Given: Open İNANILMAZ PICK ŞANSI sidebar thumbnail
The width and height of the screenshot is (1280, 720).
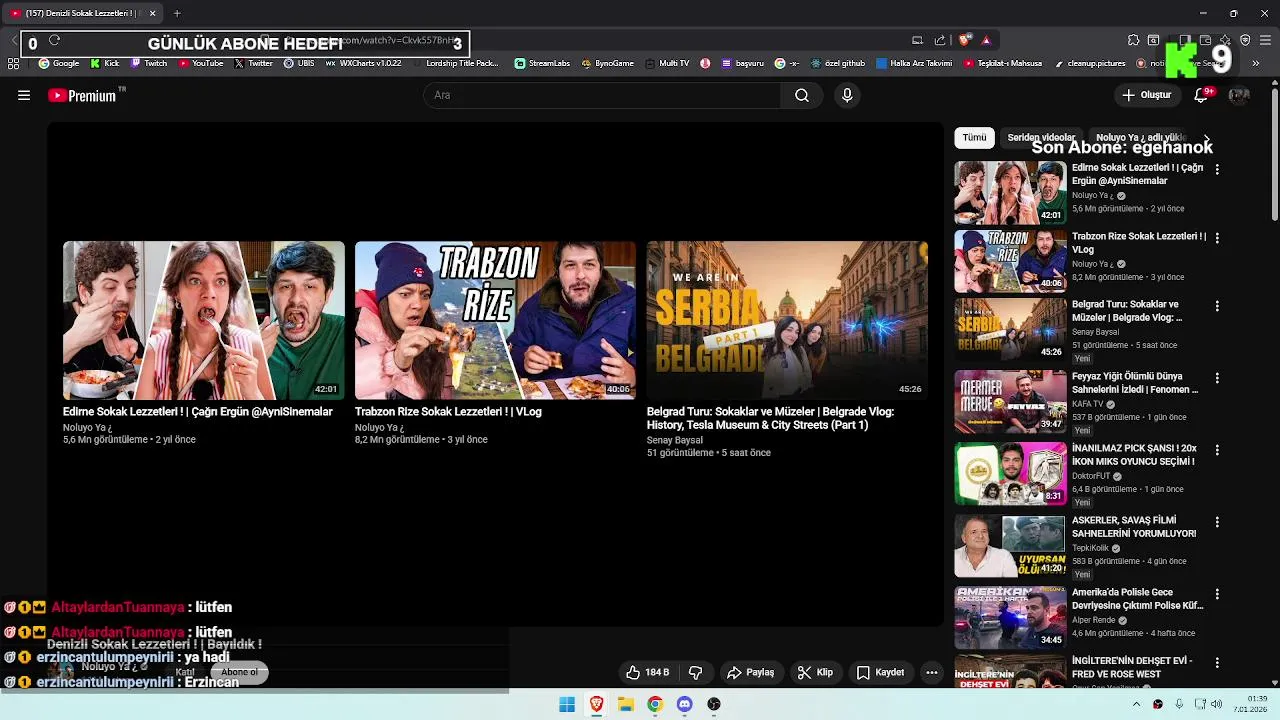Looking at the screenshot, I should pos(1010,473).
